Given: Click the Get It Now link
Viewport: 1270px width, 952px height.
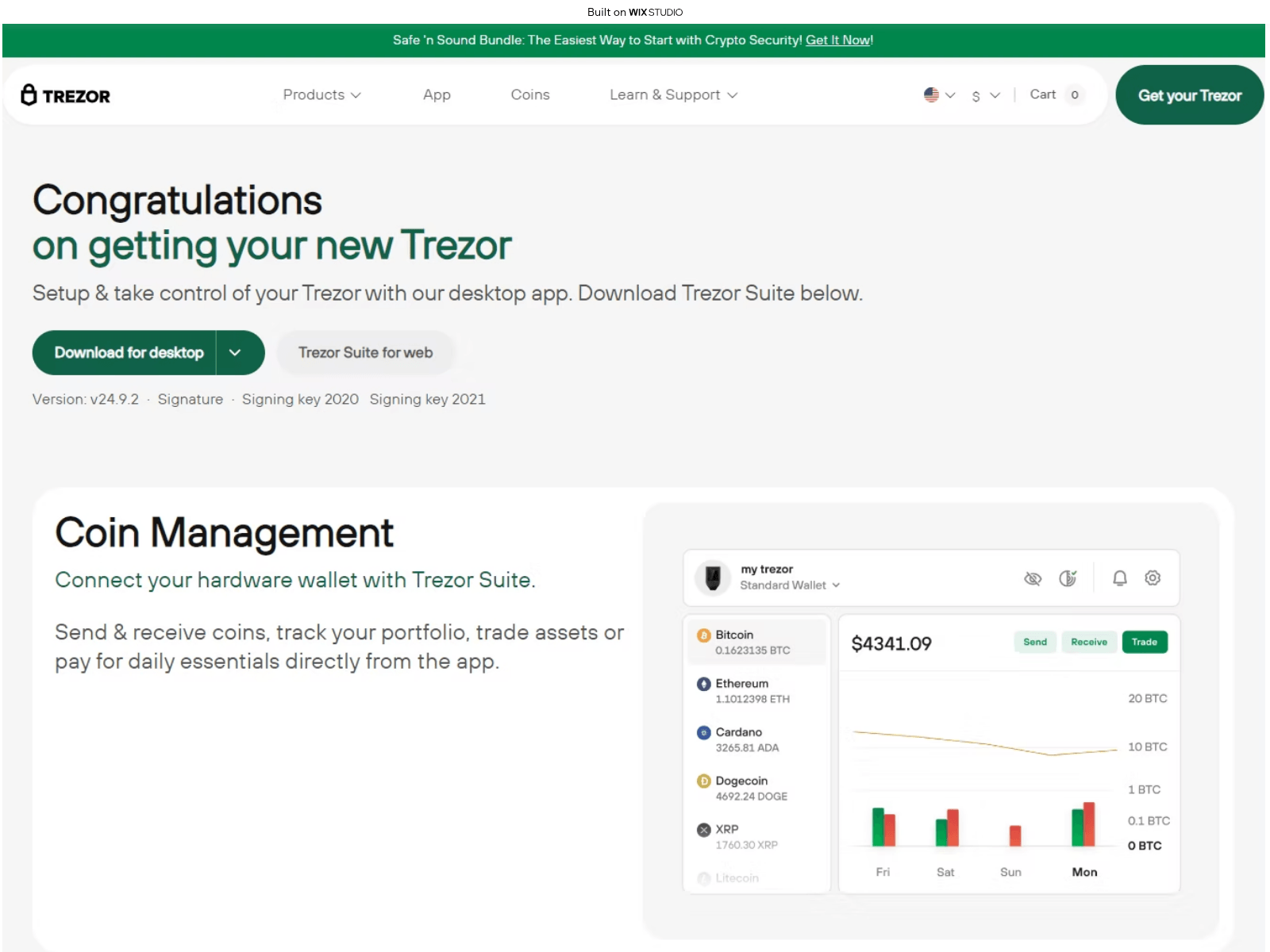Looking at the screenshot, I should [837, 40].
